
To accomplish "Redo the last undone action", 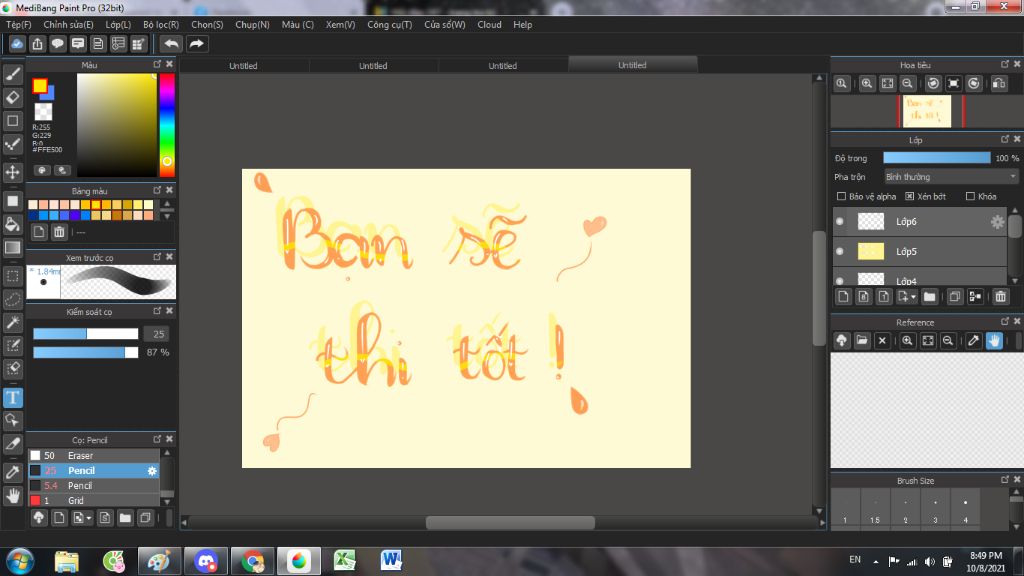I will click(x=196, y=44).
